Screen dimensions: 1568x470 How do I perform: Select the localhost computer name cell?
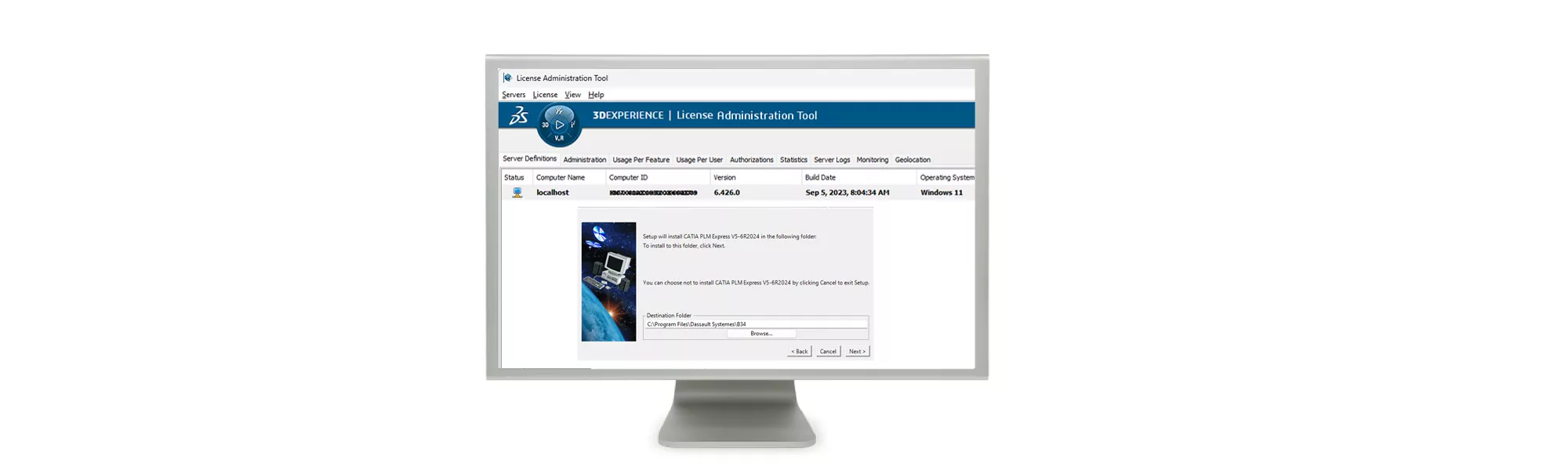[553, 193]
